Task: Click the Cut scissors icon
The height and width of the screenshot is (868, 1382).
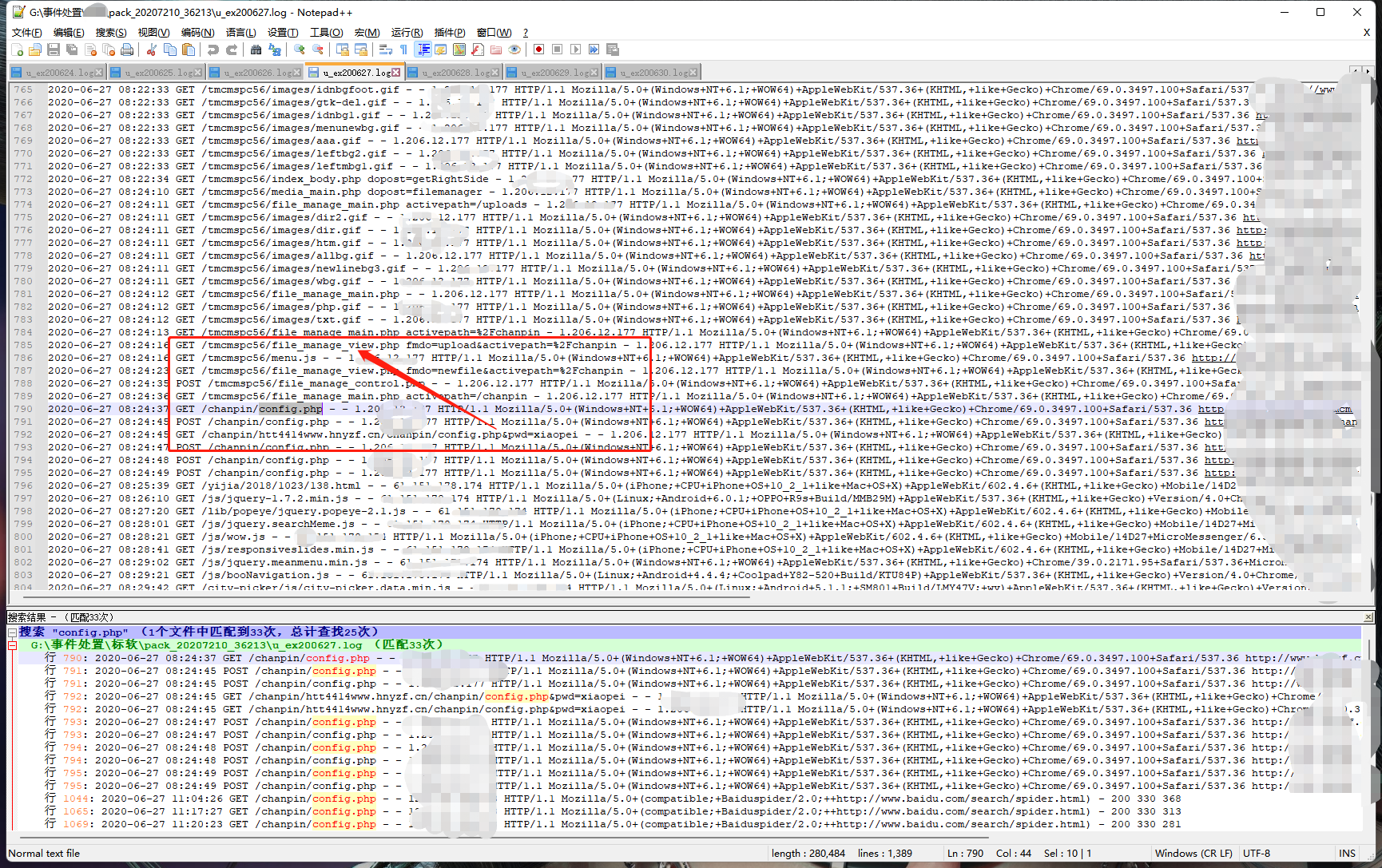Action: [x=151, y=50]
